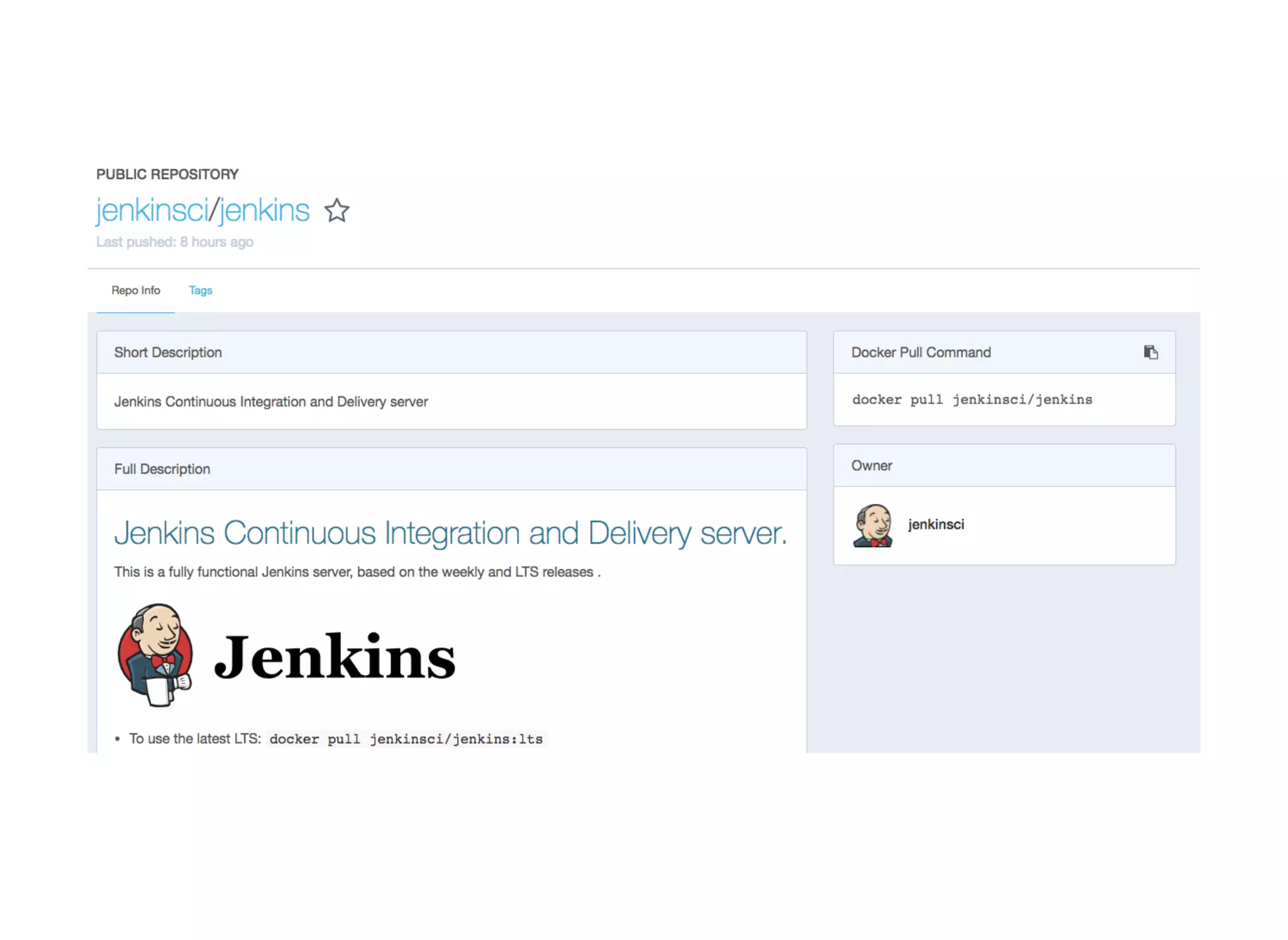
Task: Click the jenkinsci owner avatar
Action: point(872,525)
